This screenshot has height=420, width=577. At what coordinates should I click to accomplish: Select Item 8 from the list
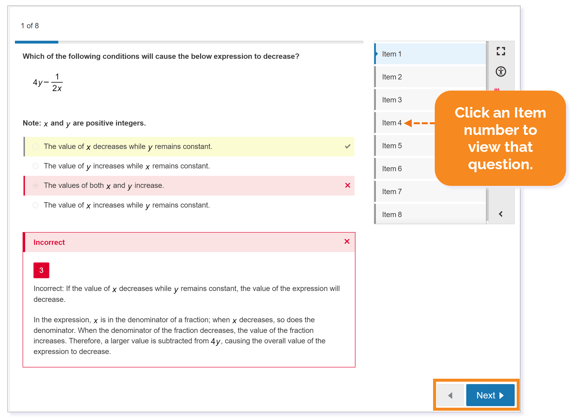pos(430,214)
